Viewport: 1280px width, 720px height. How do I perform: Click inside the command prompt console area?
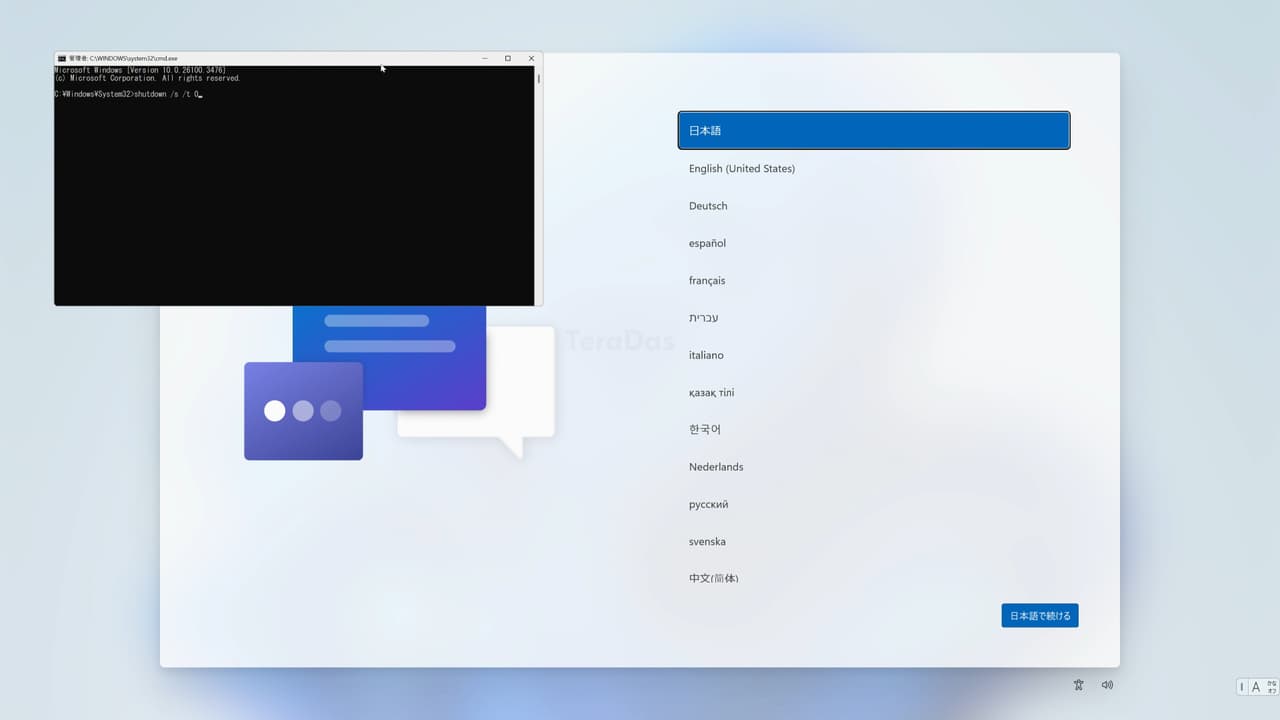tap(294, 200)
